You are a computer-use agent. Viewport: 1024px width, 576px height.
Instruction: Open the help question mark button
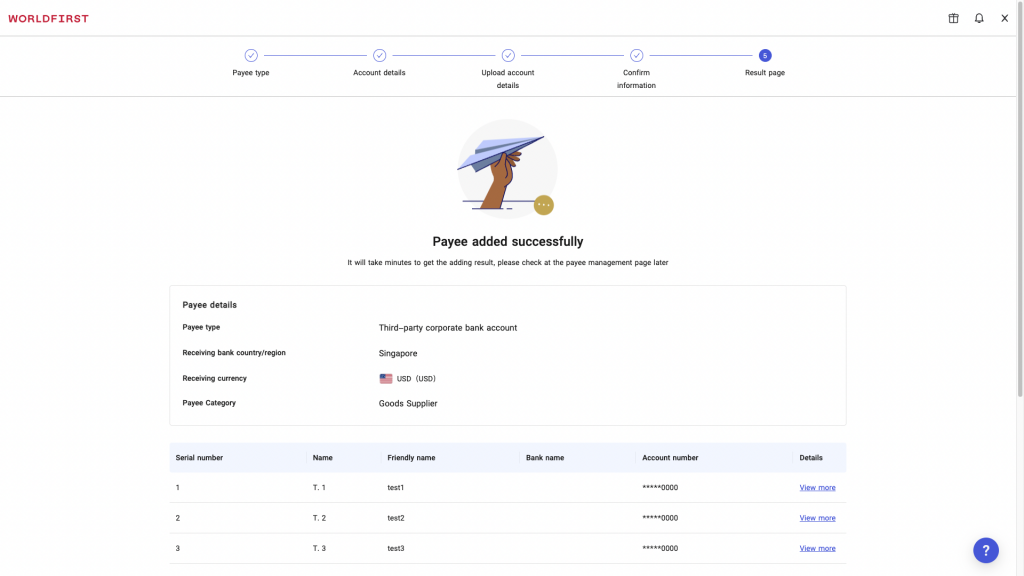tap(985, 550)
